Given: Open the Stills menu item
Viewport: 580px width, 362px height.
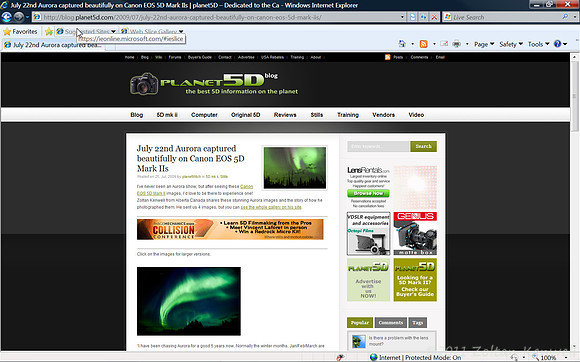Looking at the screenshot, I should 317,115.
